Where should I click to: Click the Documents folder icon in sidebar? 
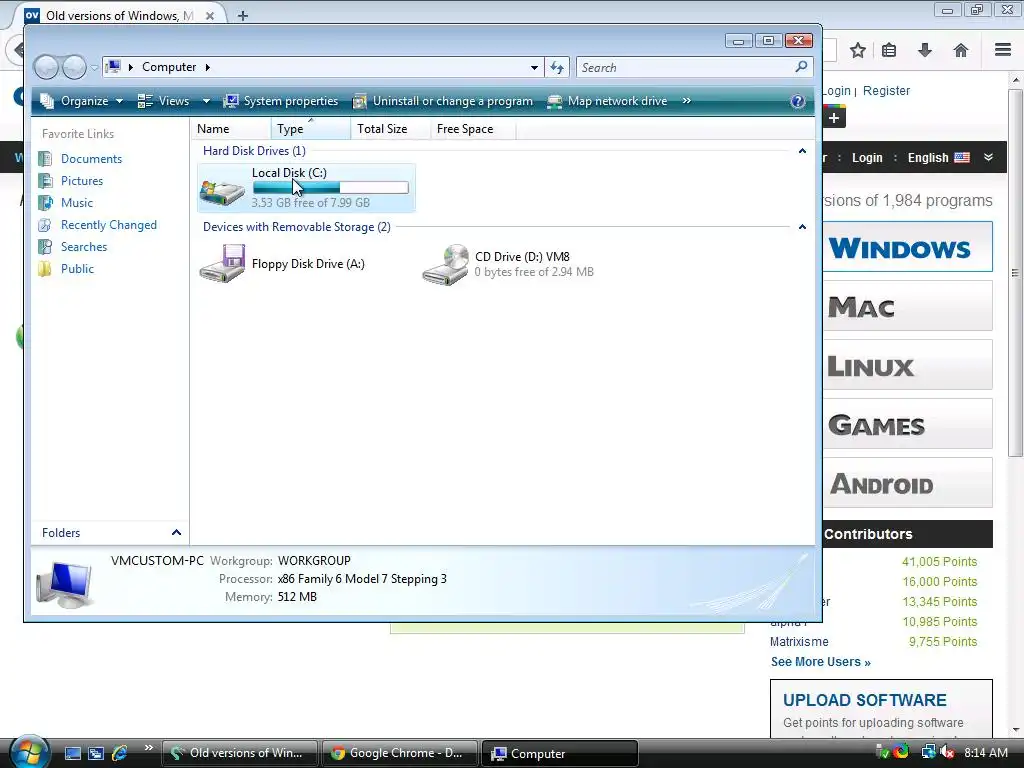click(x=45, y=159)
